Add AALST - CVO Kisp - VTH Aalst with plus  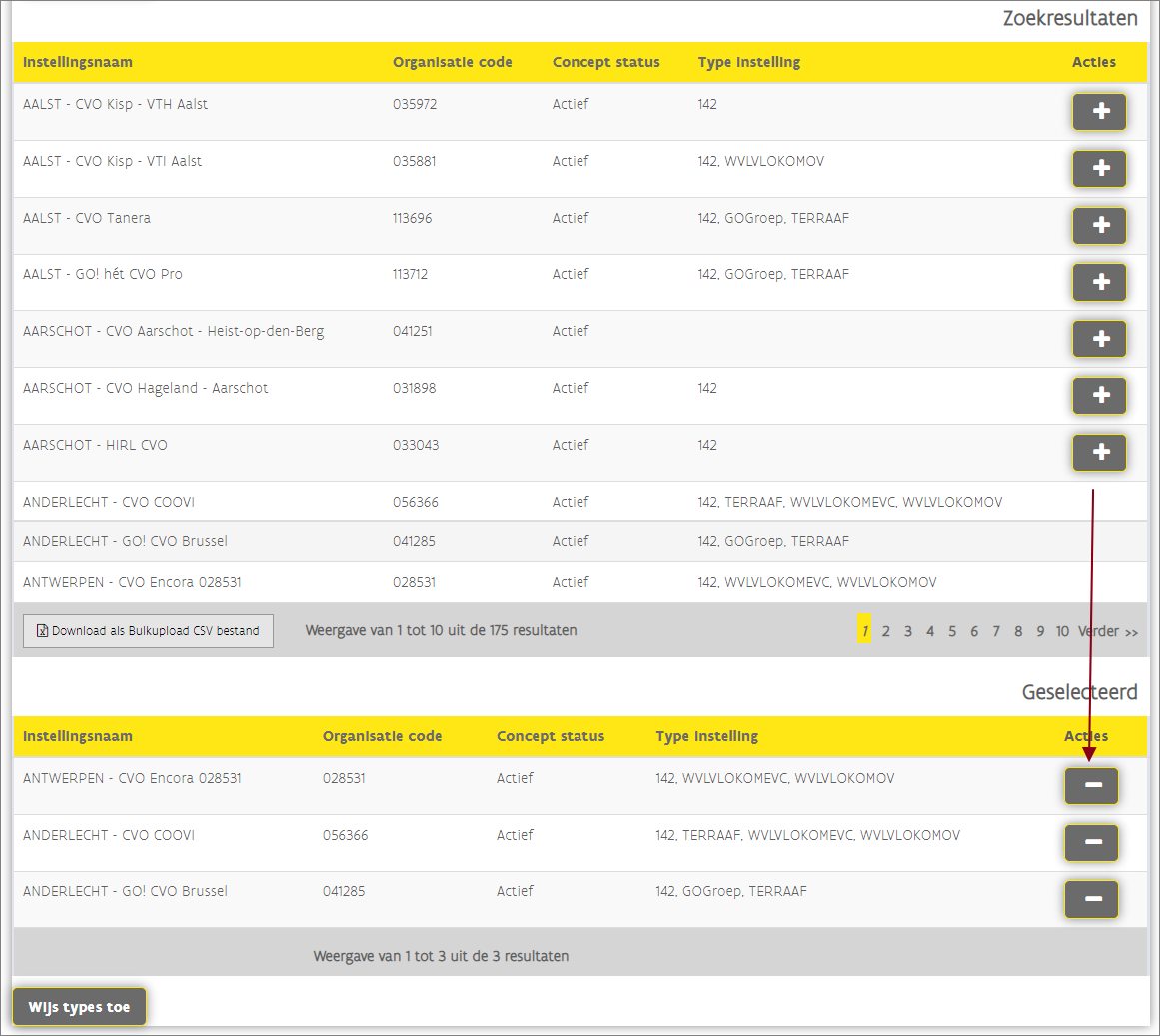point(1099,112)
